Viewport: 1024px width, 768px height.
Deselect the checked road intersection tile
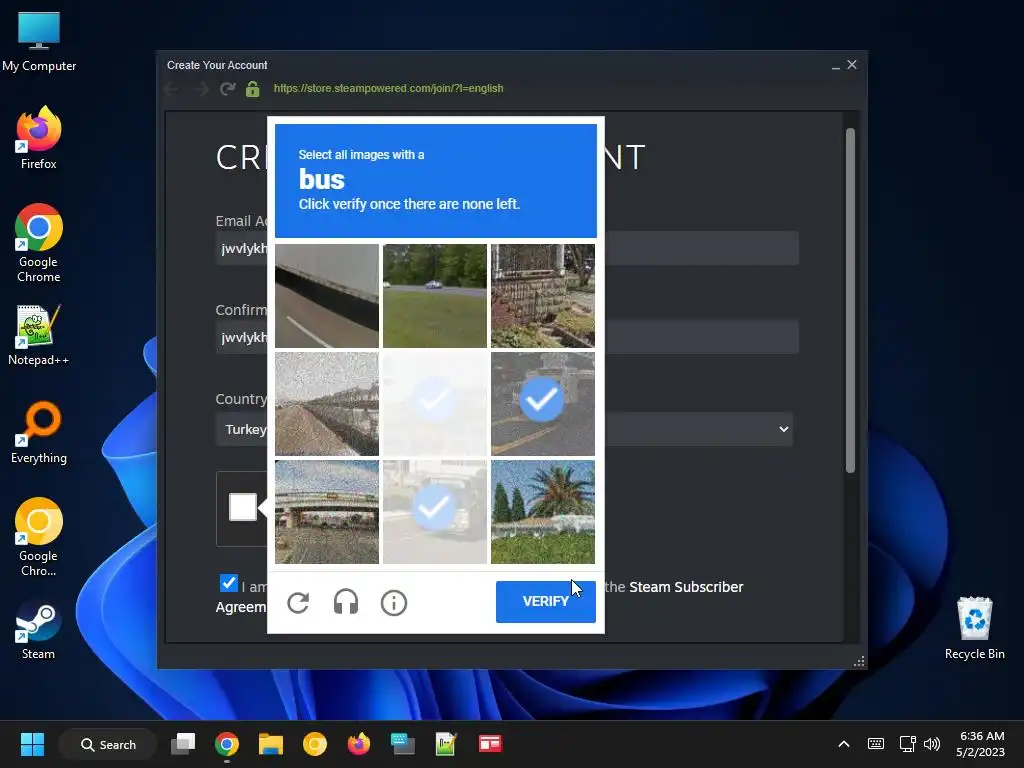coord(543,404)
